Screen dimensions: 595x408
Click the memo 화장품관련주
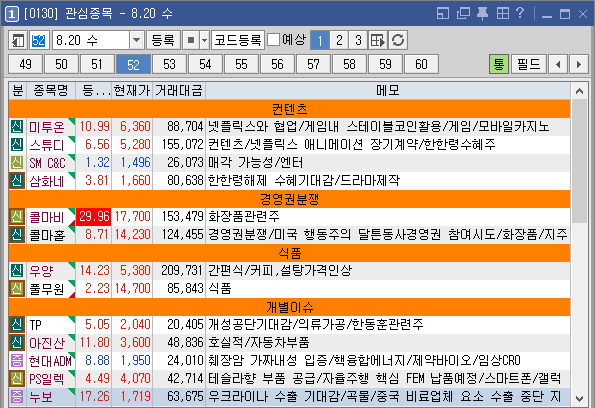coord(244,217)
